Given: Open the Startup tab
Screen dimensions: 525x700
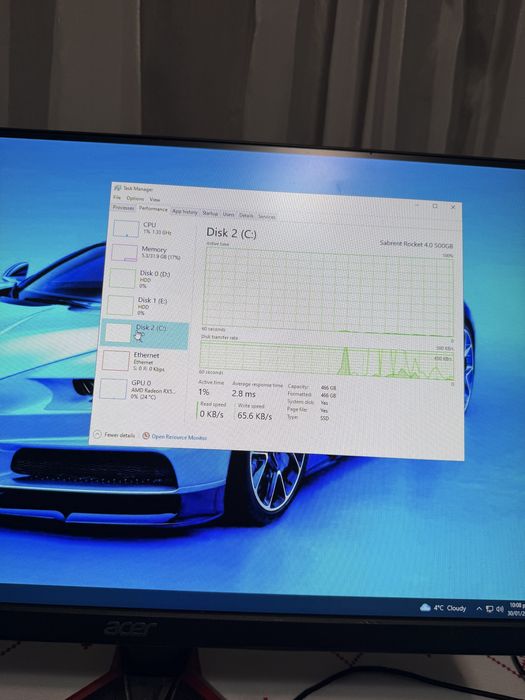Looking at the screenshot, I should click(210, 213).
